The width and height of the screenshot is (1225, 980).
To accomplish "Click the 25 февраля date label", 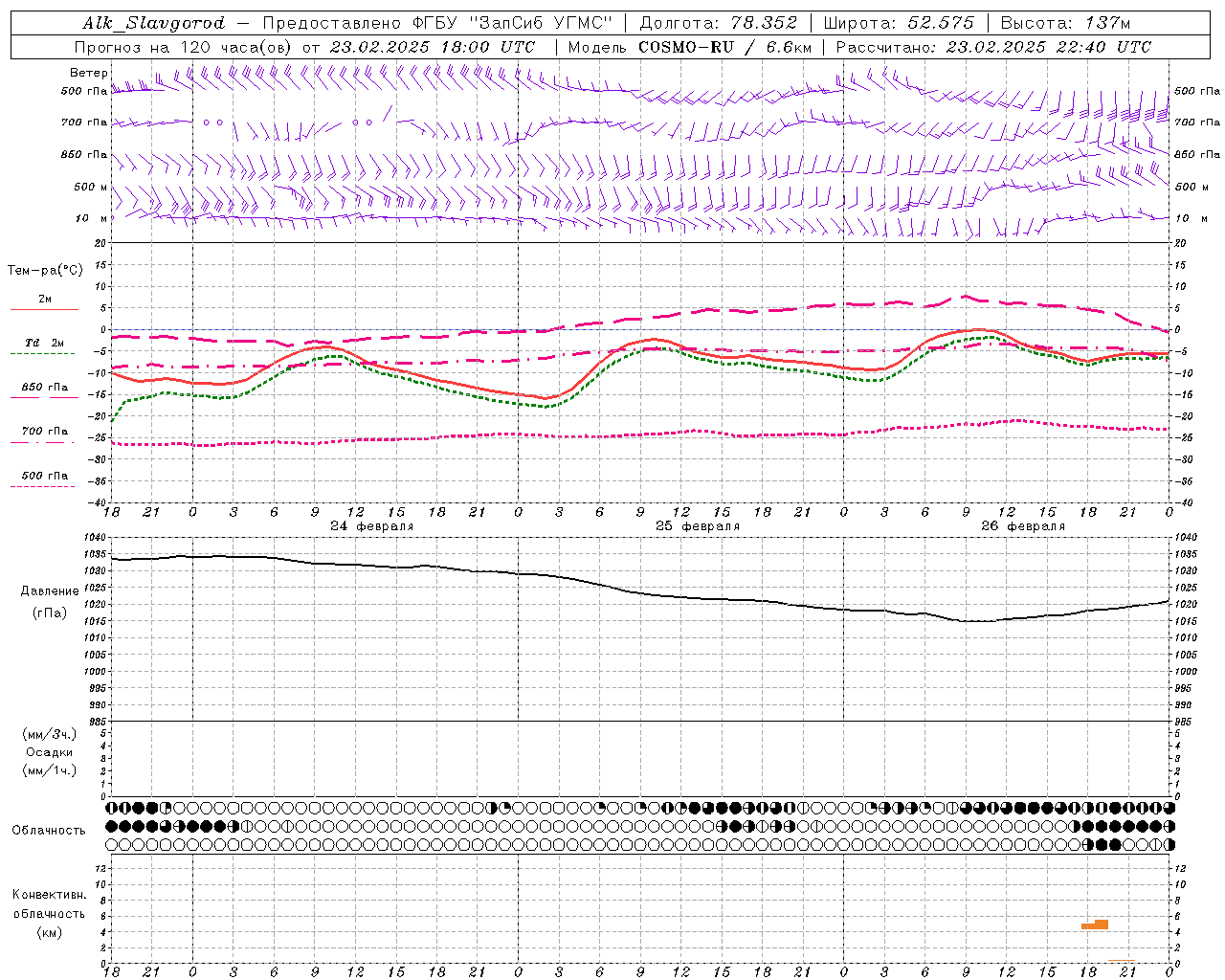I will tap(698, 526).
